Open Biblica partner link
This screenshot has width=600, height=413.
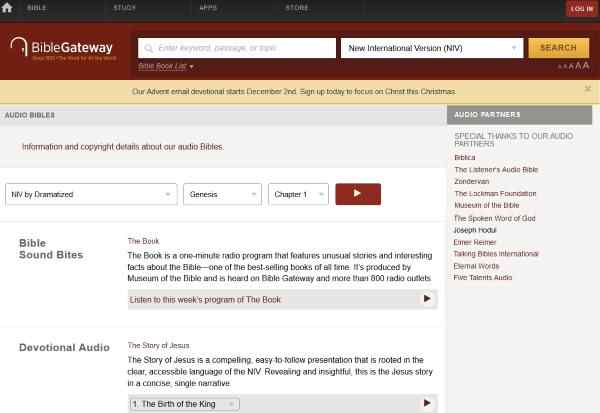(x=465, y=157)
